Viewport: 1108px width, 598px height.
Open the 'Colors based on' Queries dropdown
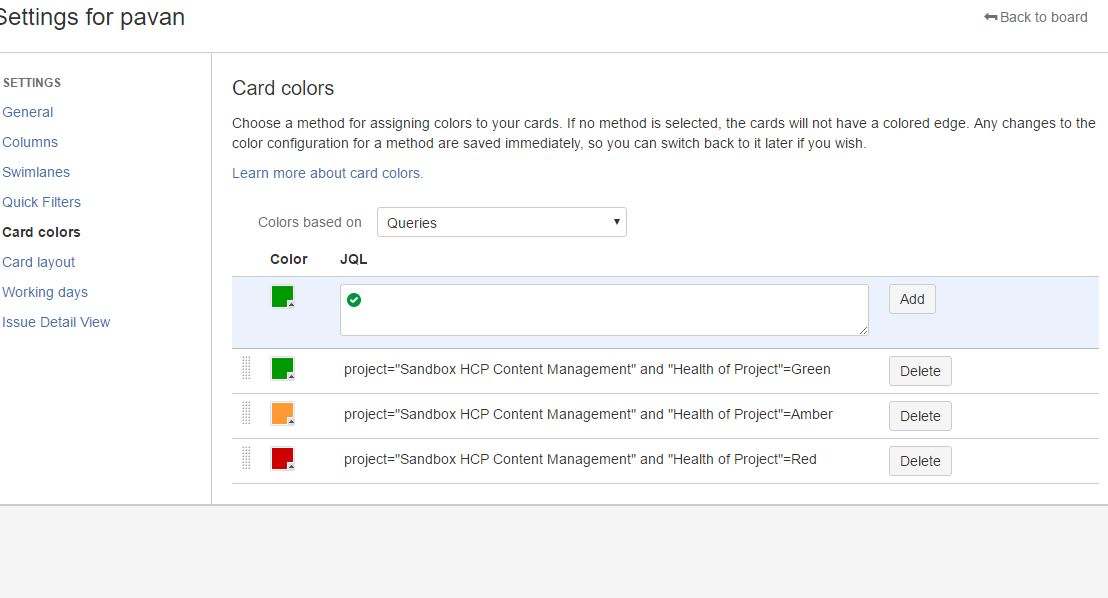(x=502, y=222)
